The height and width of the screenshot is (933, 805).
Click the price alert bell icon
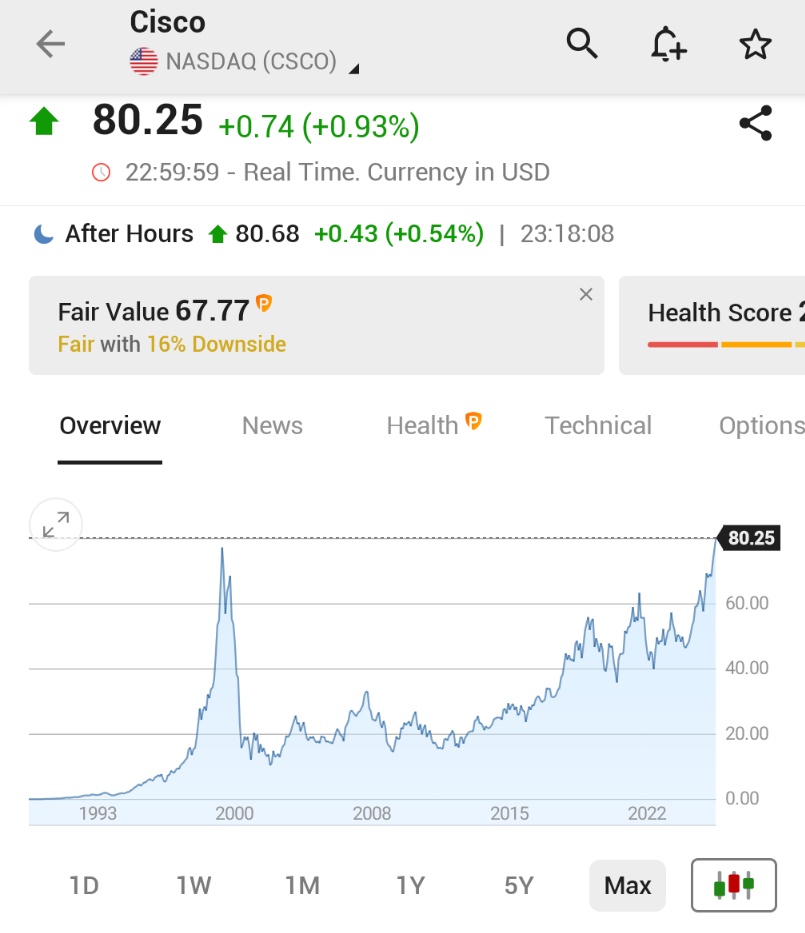668,44
